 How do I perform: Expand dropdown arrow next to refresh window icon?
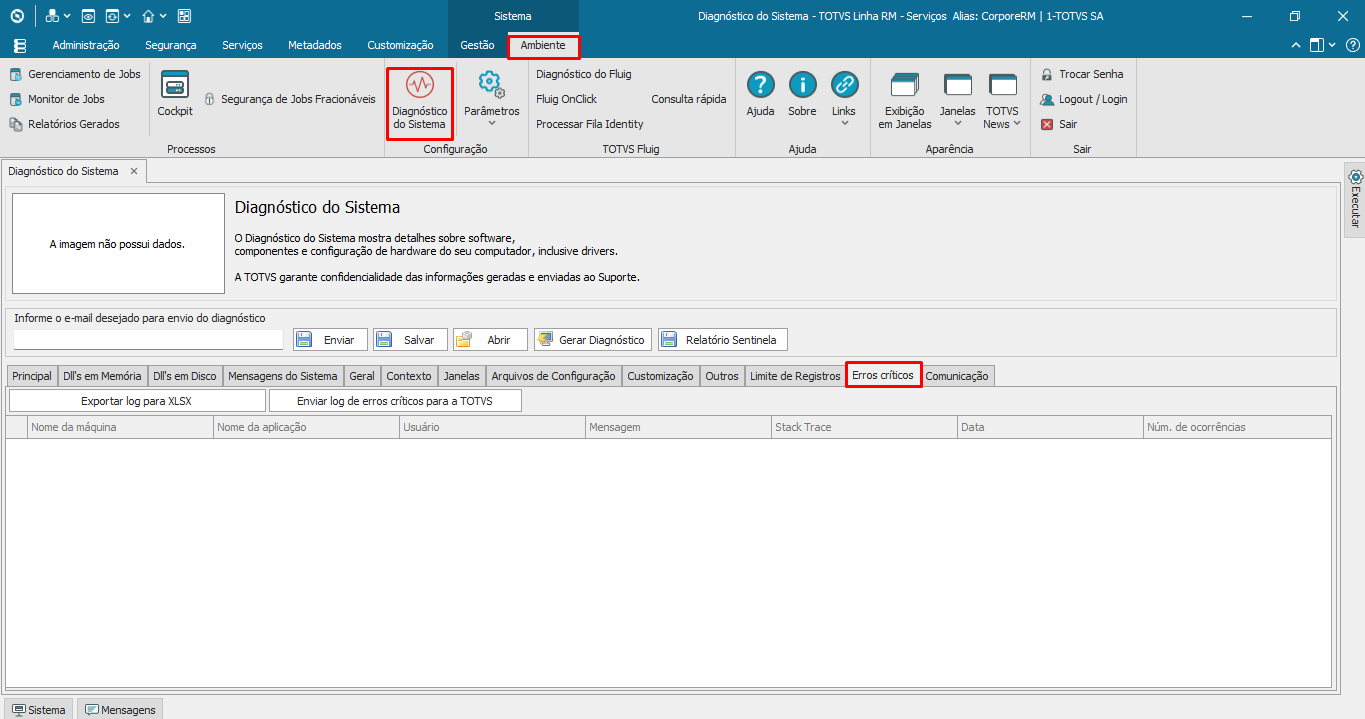127,16
